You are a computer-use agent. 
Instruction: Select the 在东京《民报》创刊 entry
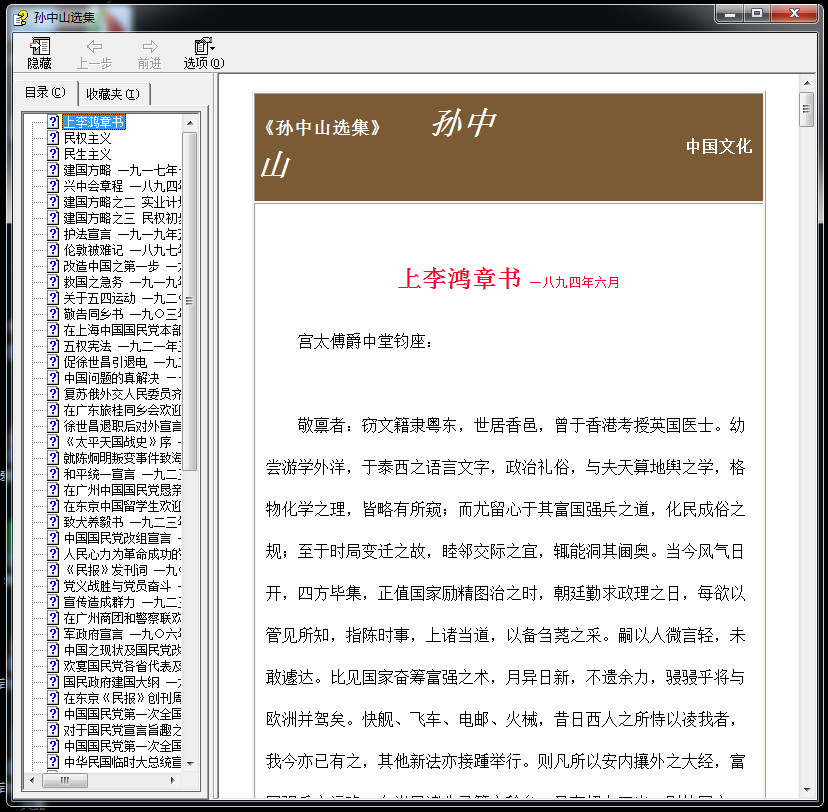pyautogui.click(x=122, y=698)
